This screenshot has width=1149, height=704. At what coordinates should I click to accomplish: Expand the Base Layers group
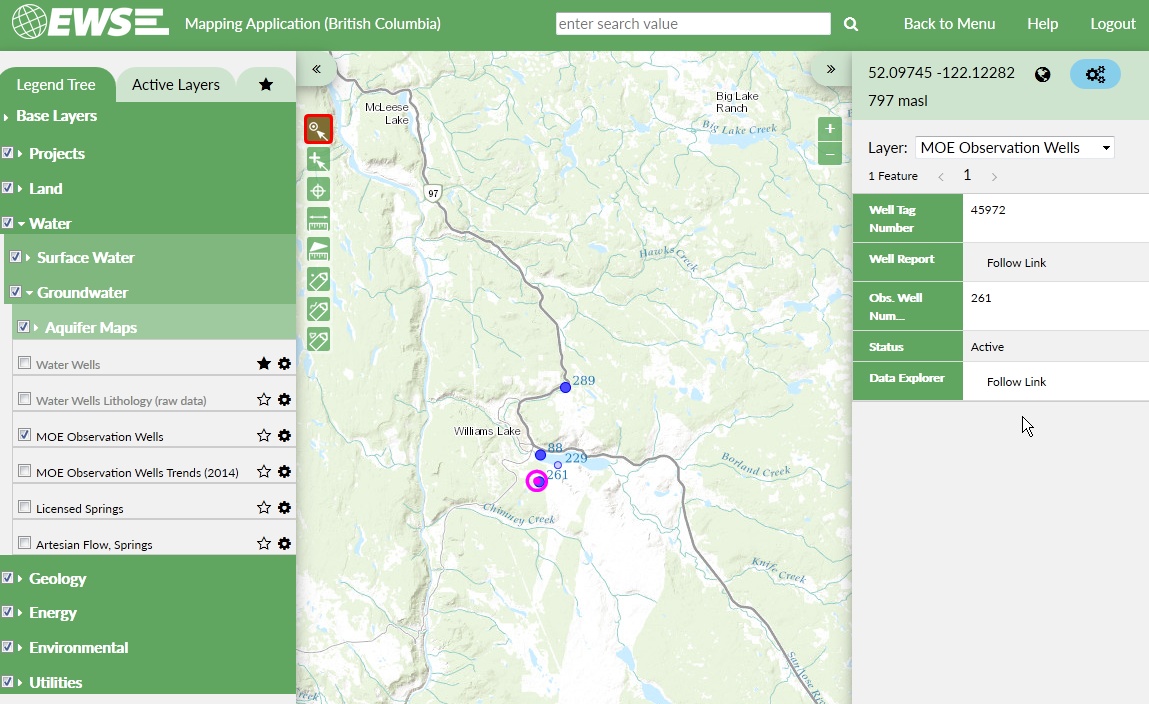pos(6,116)
